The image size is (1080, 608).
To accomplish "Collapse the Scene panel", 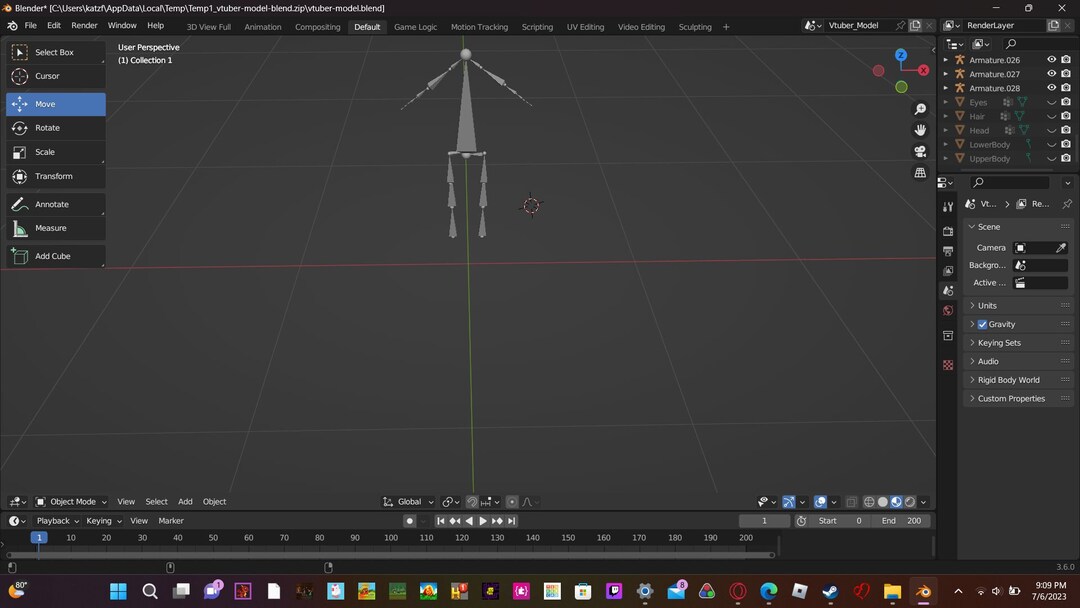I will click(x=1019, y=227).
